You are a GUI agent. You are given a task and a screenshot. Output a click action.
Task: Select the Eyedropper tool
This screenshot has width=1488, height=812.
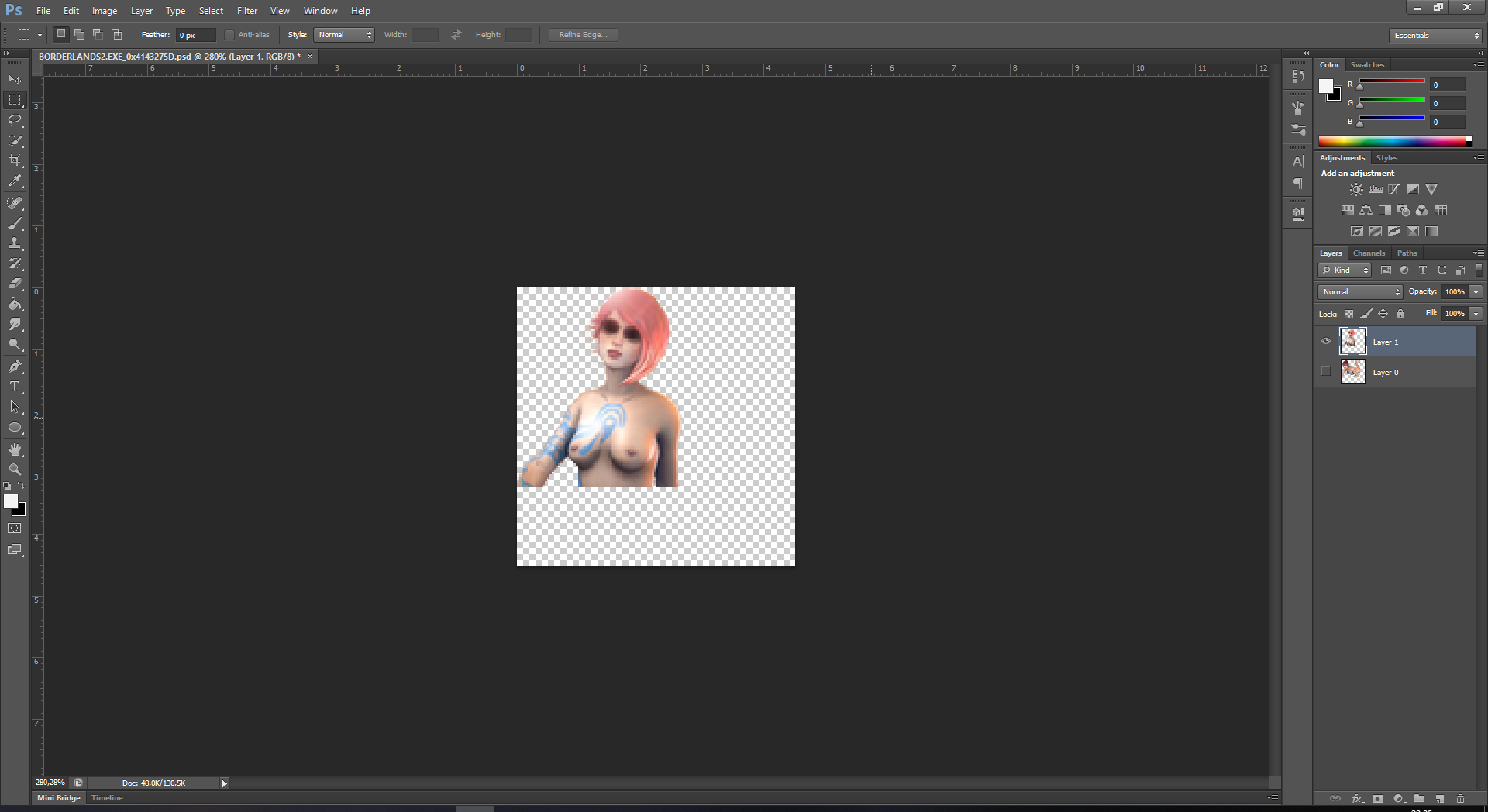click(x=15, y=181)
